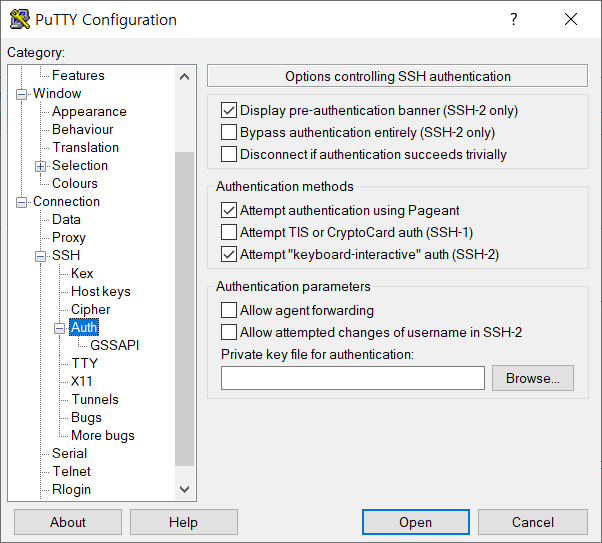The height and width of the screenshot is (543, 602).
Task: Open the Kex category
Action: coord(82,273)
